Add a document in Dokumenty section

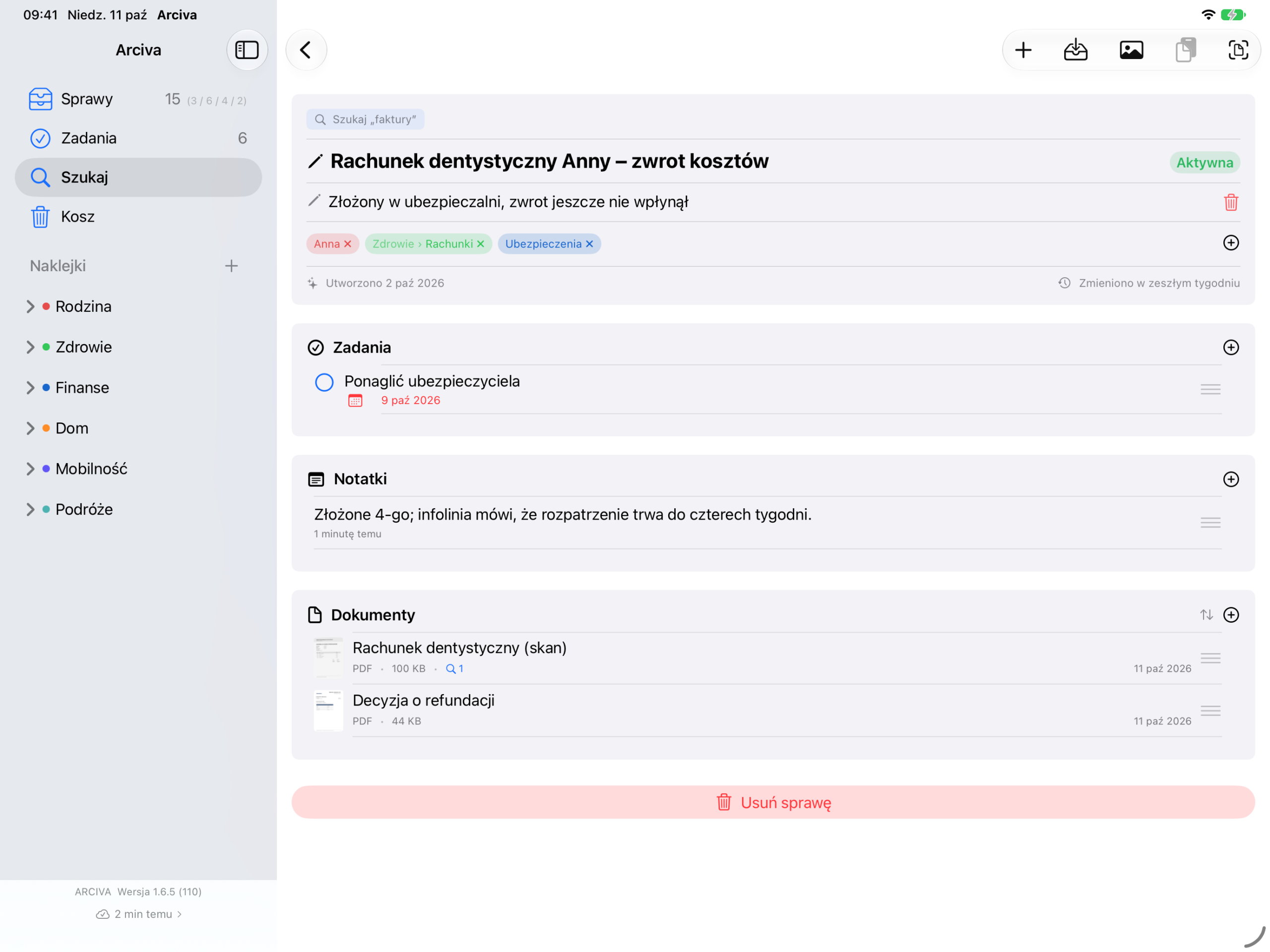(1230, 614)
